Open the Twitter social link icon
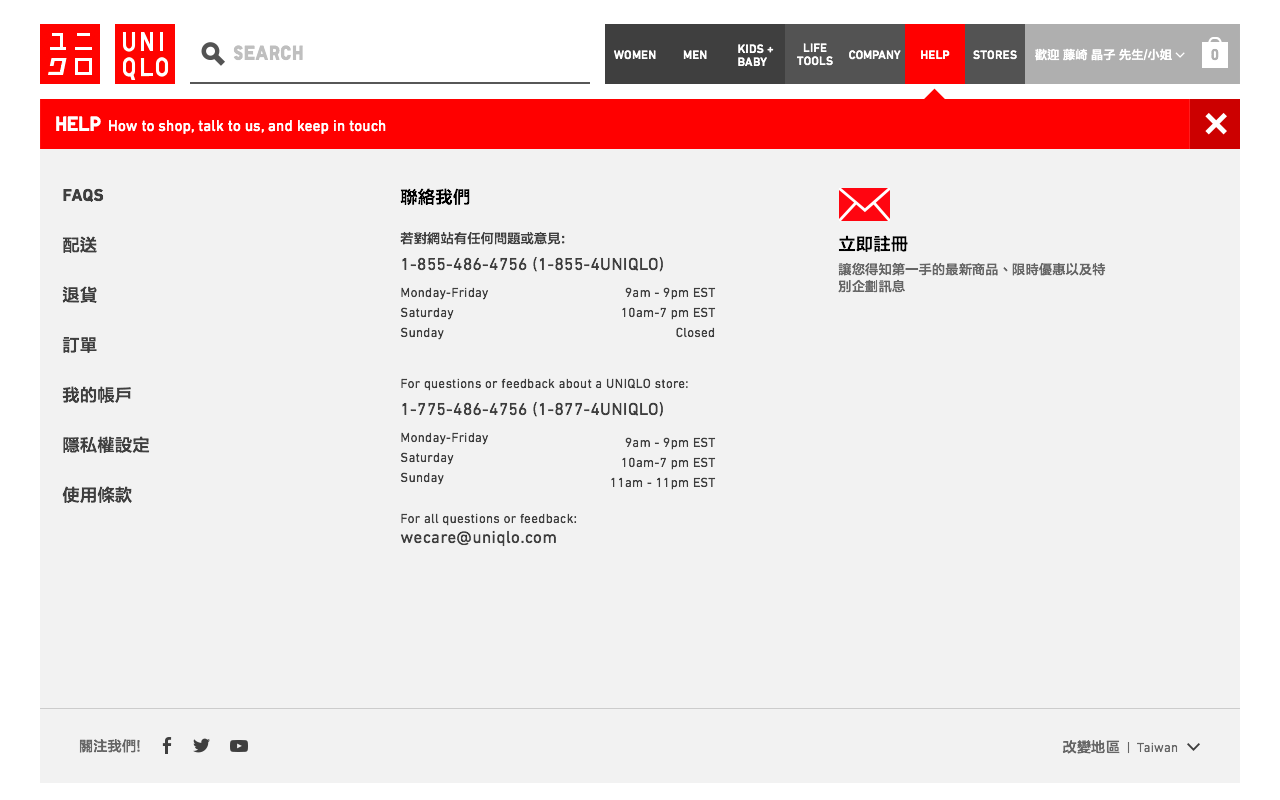This screenshot has height=800, width=1280. coord(201,746)
